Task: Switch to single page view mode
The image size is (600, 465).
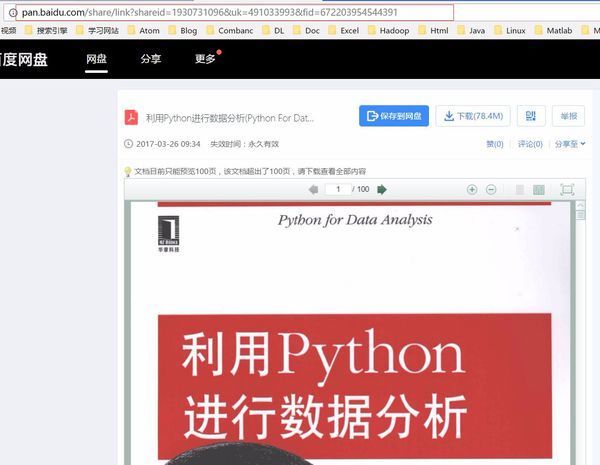Action: (x=520, y=189)
